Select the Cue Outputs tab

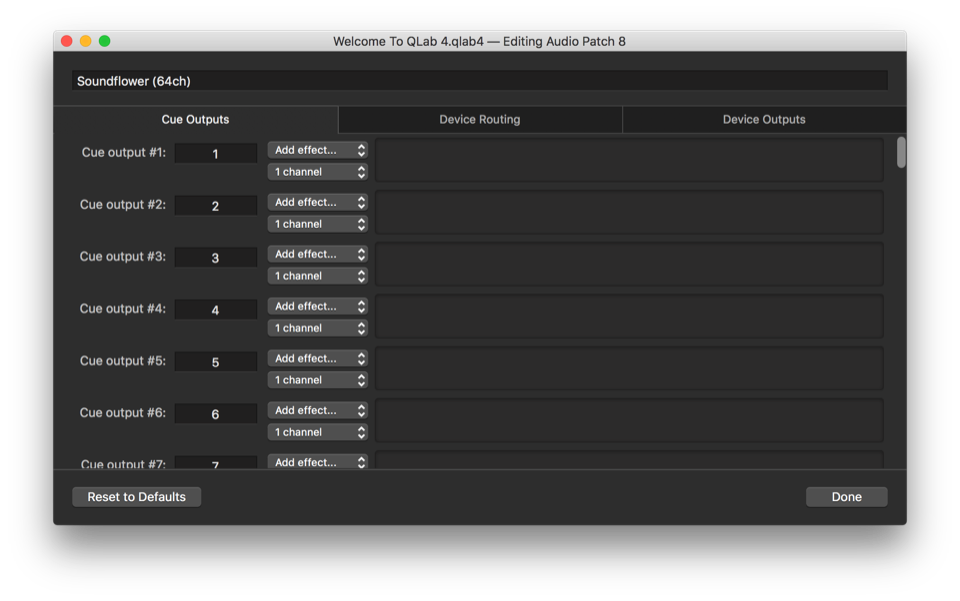pos(196,120)
